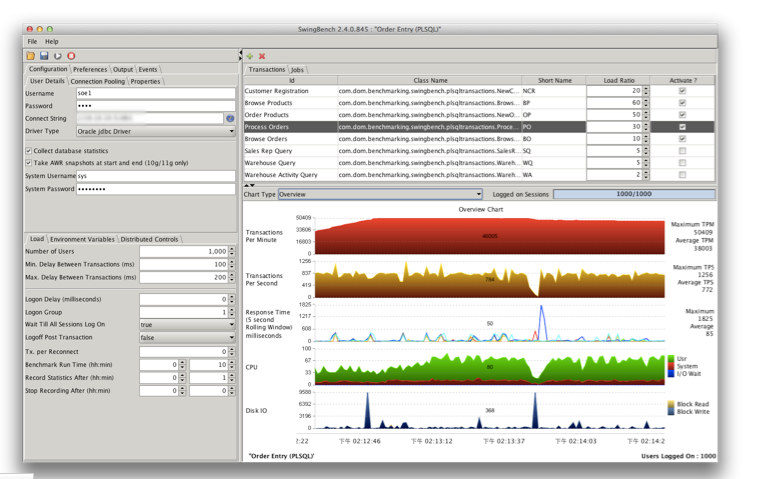Switch to the Jobs tab
Image resolution: width=774 pixels, height=479 pixels.
[x=298, y=69]
